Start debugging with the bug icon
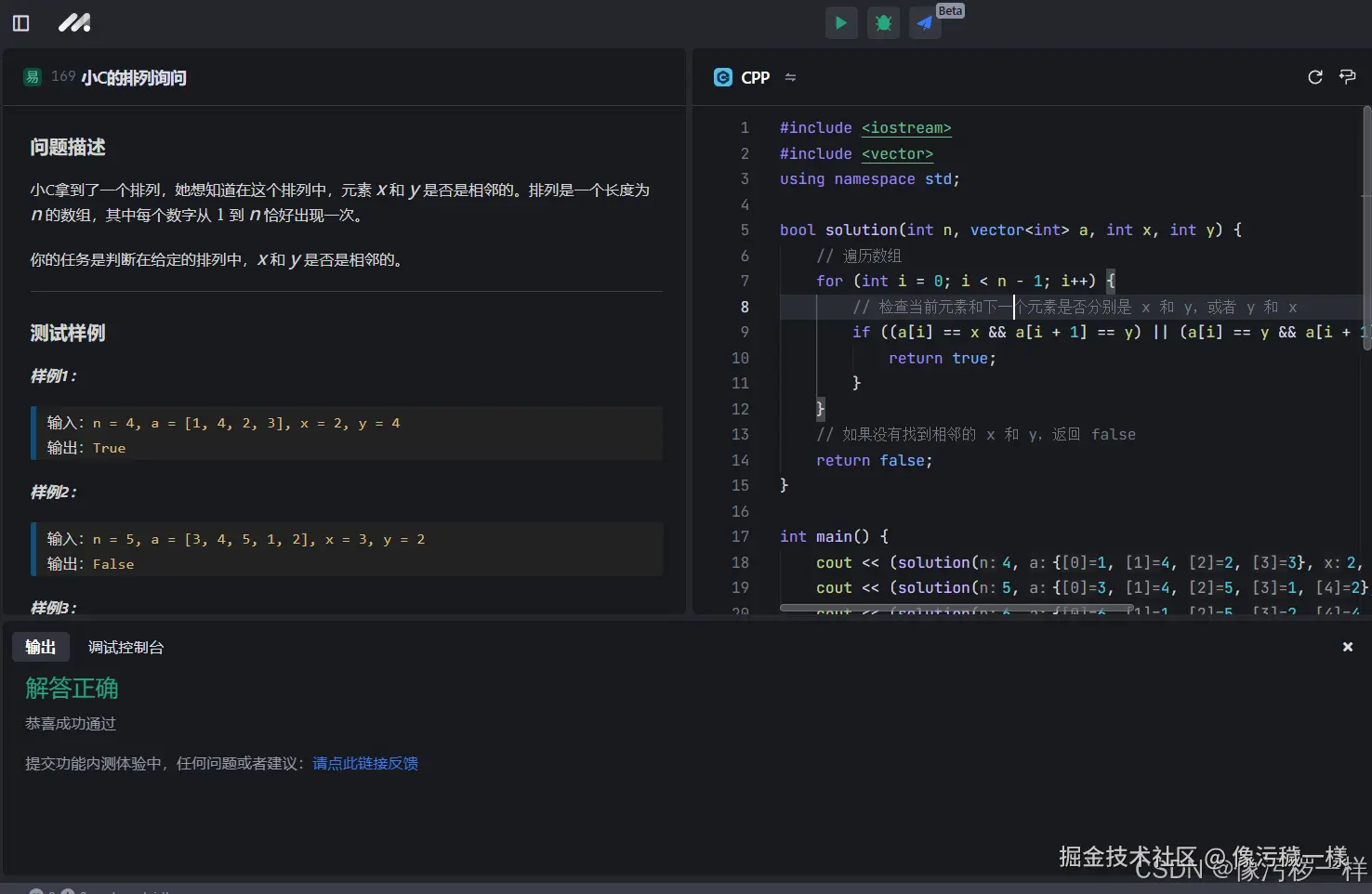This screenshot has width=1372, height=894. click(883, 23)
